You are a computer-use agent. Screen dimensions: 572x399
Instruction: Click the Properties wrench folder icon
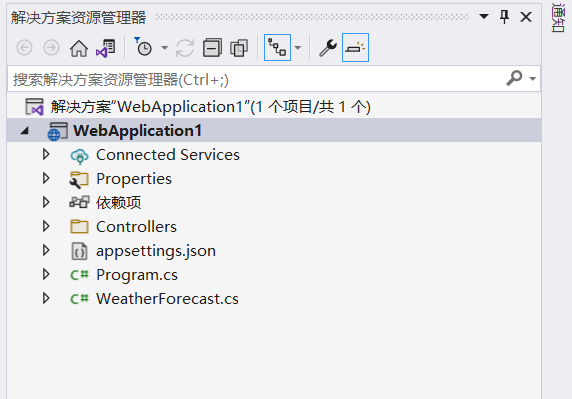(x=79, y=179)
